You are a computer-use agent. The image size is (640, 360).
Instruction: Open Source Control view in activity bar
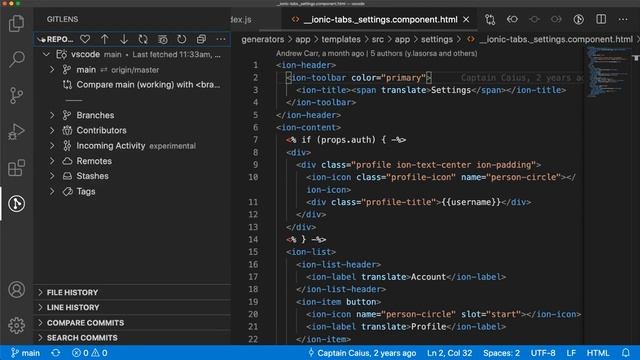pyautogui.click(x=16, y=96)
